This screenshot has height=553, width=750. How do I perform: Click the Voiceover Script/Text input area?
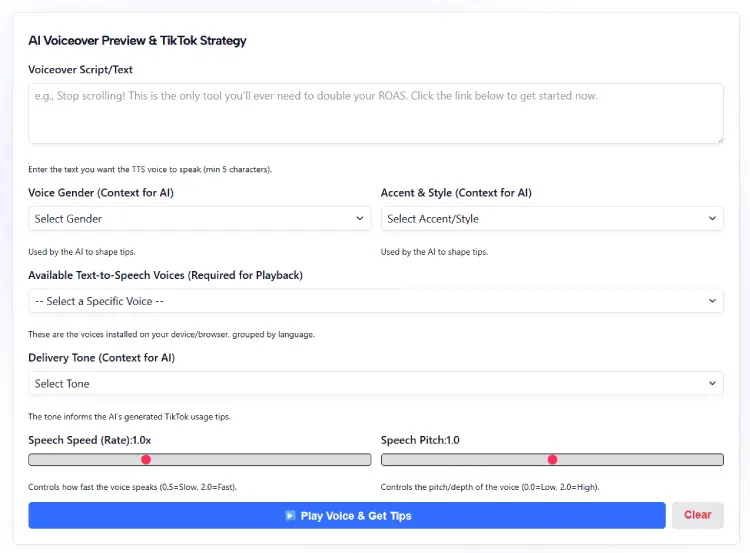(x=375, y=113)
